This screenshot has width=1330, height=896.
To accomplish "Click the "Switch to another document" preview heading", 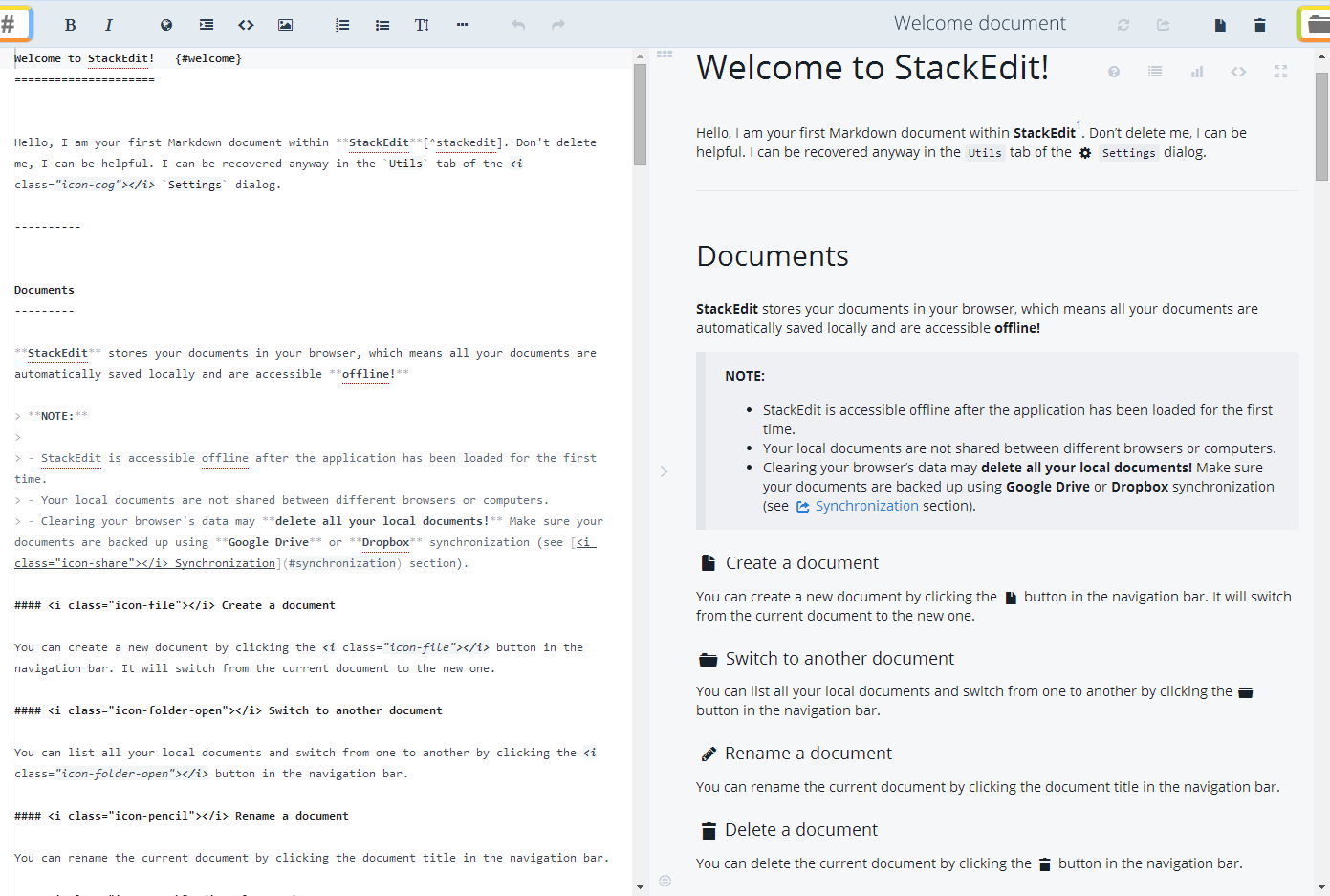I will pos(839,659).
